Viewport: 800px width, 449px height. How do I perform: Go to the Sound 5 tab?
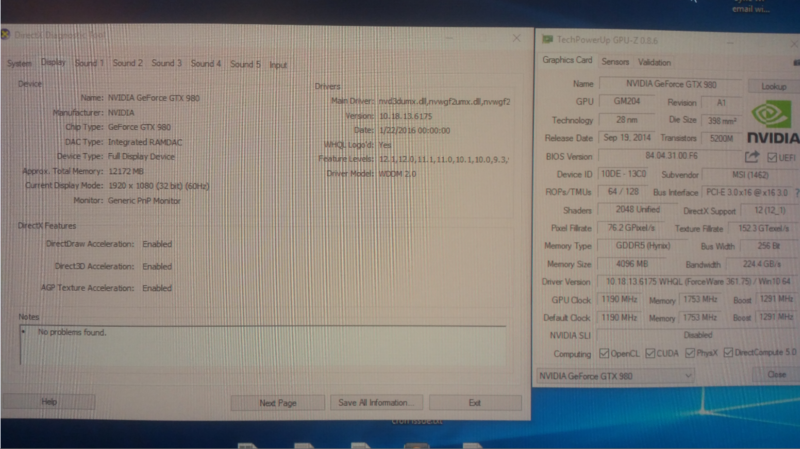point(245,64)
